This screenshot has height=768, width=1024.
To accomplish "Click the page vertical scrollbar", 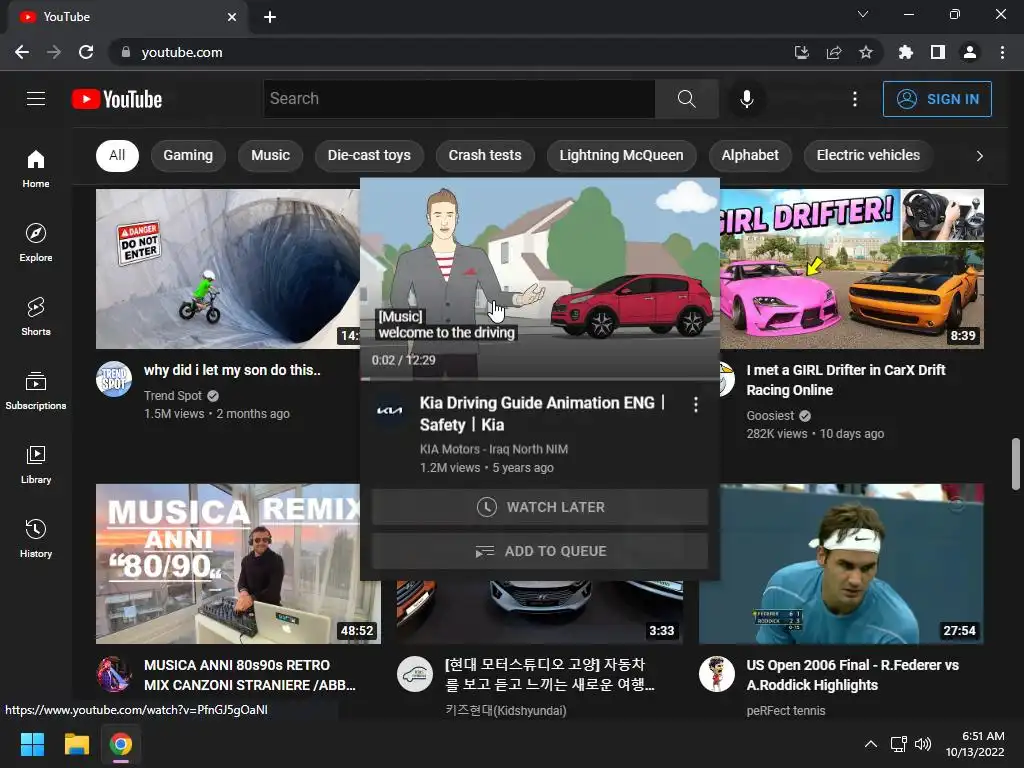I will click(1016, 464).
